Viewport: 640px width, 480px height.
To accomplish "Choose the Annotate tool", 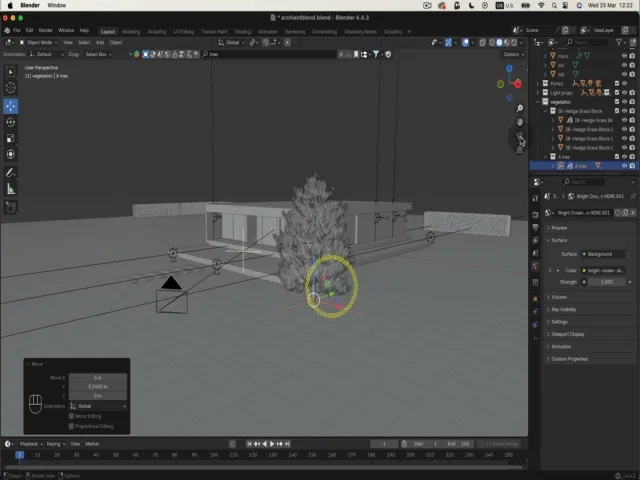I will (11, 172).
